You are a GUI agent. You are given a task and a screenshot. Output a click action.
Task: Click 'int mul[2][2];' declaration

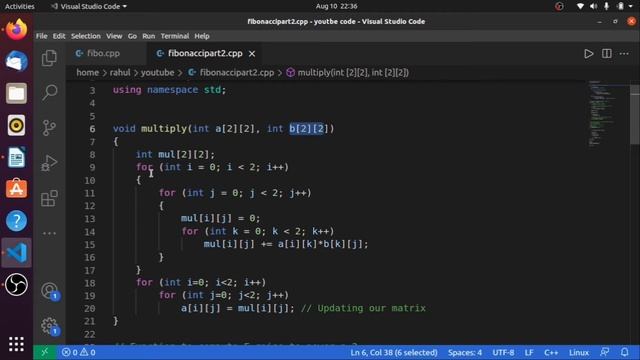175,154
